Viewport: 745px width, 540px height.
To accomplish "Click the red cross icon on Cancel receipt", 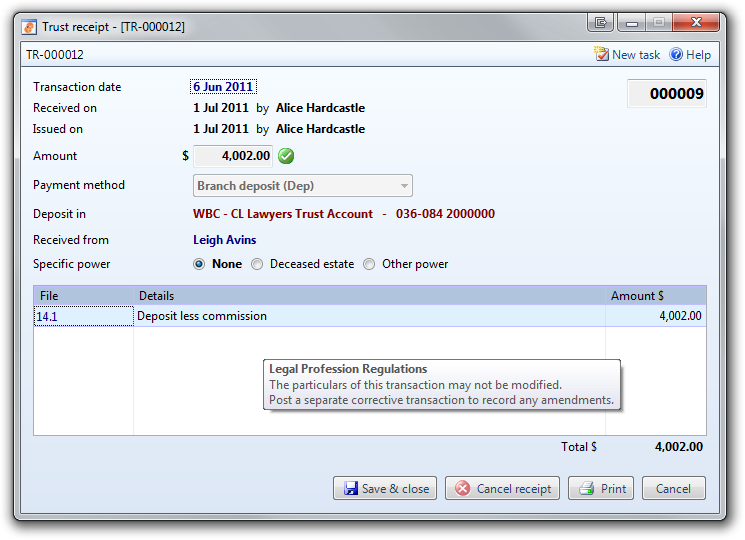I will (462, 488).
